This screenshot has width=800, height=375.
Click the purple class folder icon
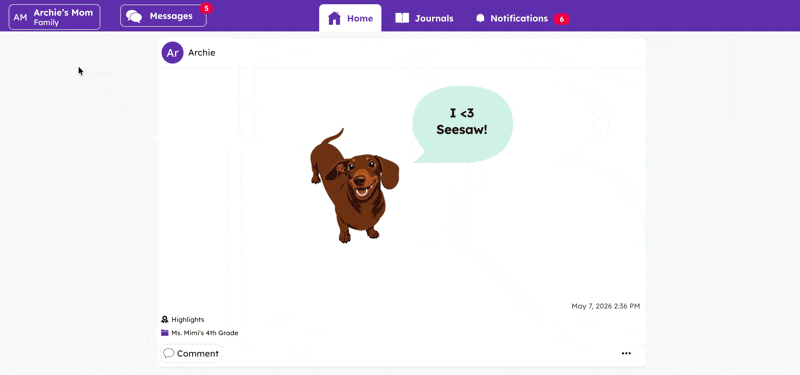pyautogui.click(x=165, y=333)
